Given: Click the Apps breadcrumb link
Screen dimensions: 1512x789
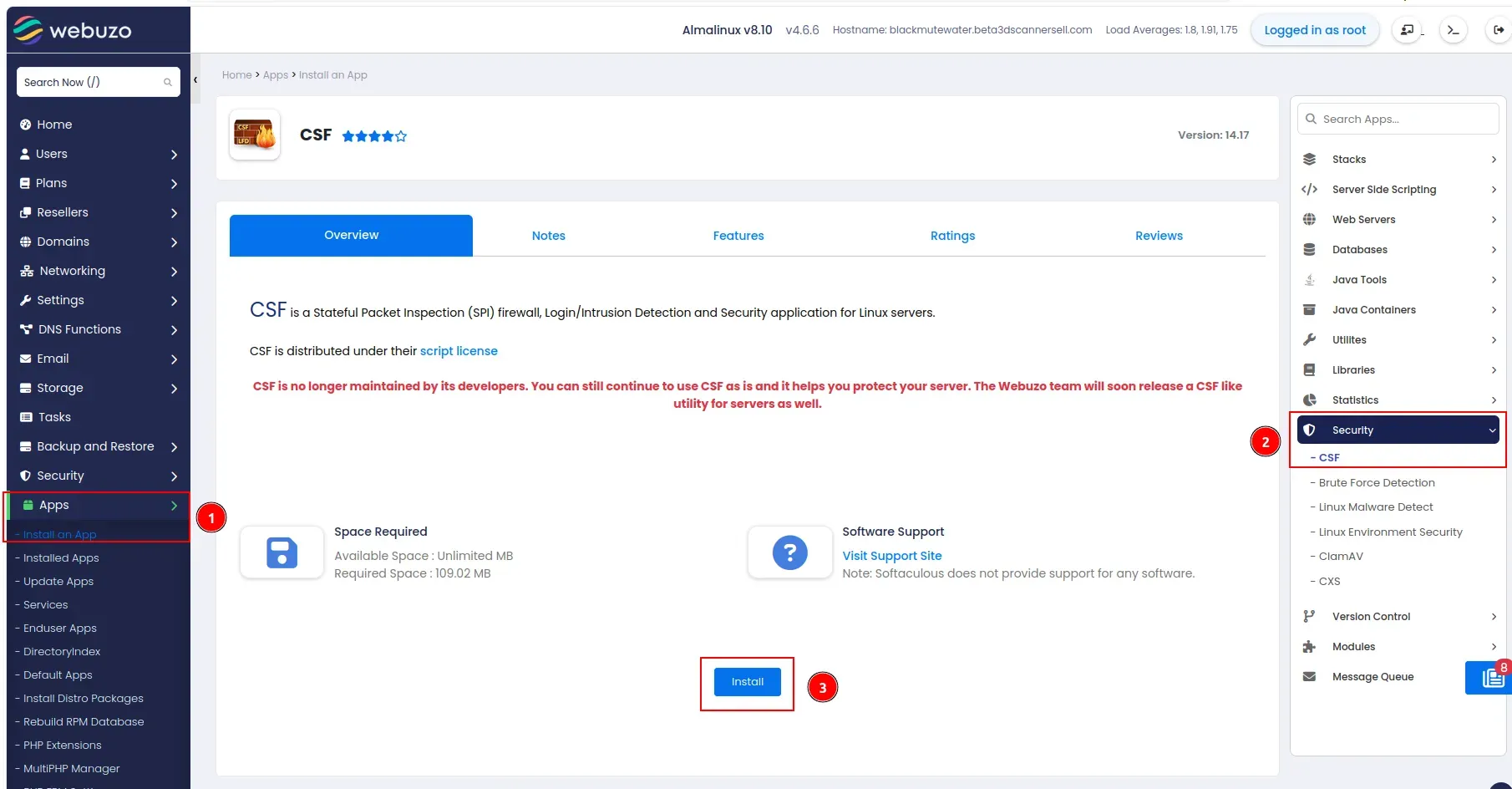Looking at the screenshot, I should (276, 75).
